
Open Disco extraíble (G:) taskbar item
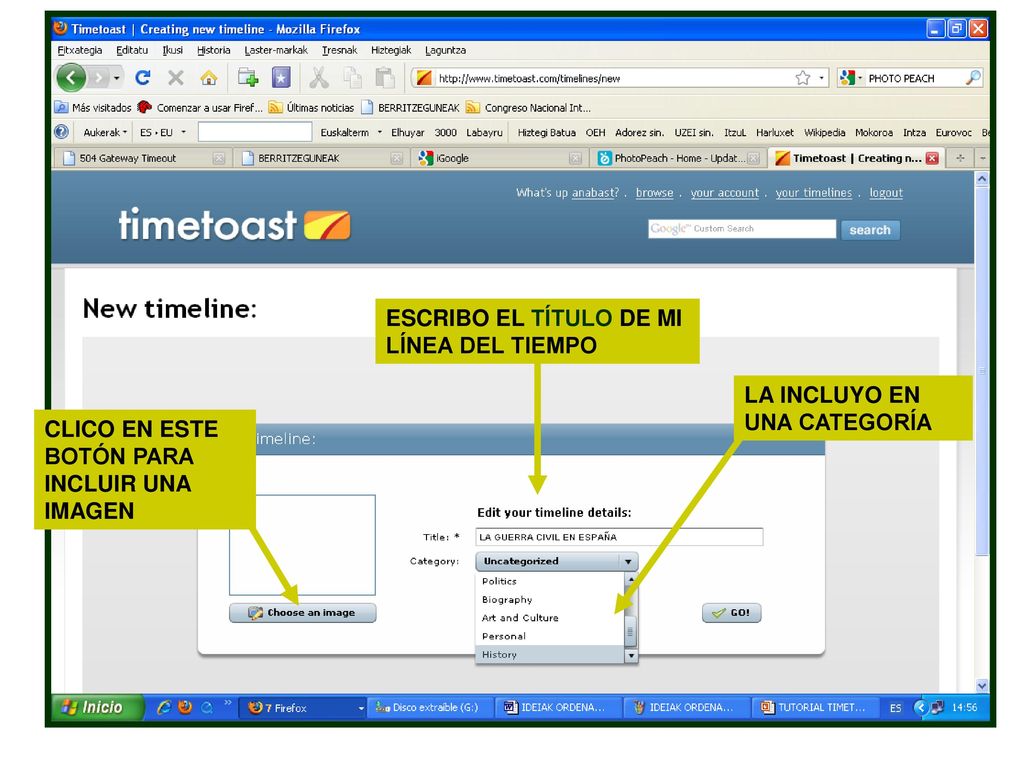[430, 707]
